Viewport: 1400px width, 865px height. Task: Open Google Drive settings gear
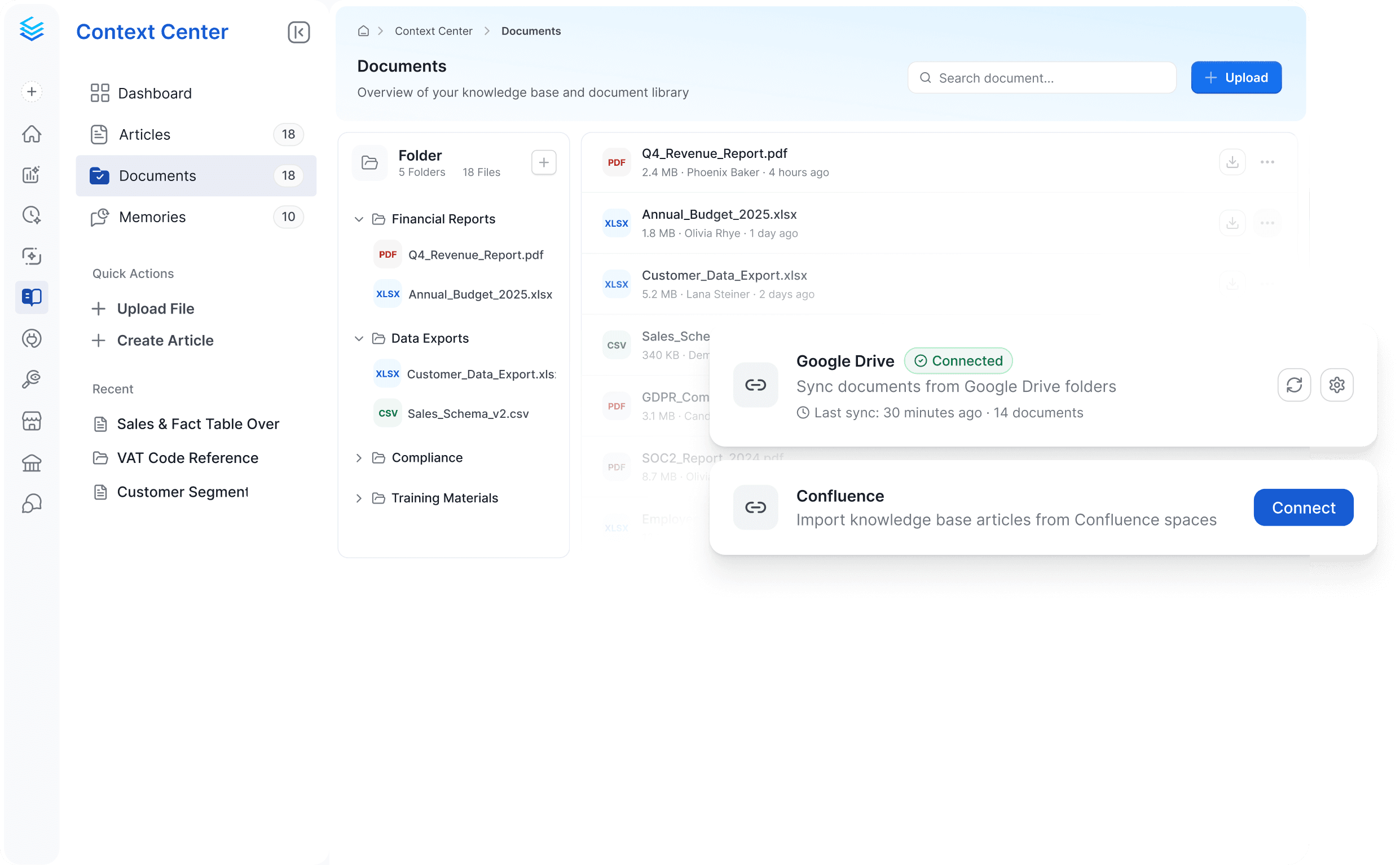(x=1336, y=385)
